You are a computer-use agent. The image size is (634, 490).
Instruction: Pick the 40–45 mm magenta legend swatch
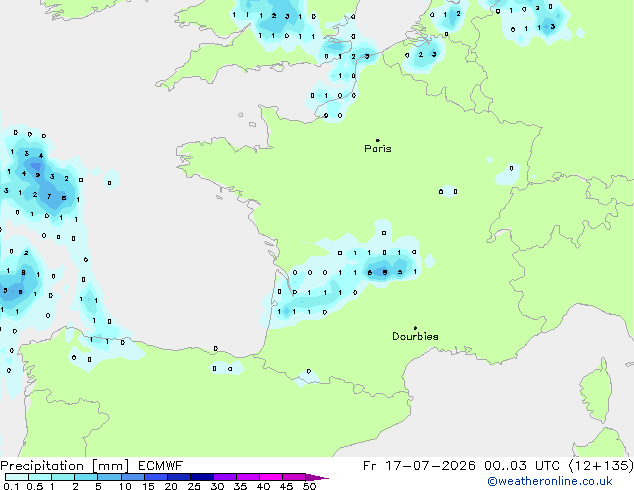271,477
